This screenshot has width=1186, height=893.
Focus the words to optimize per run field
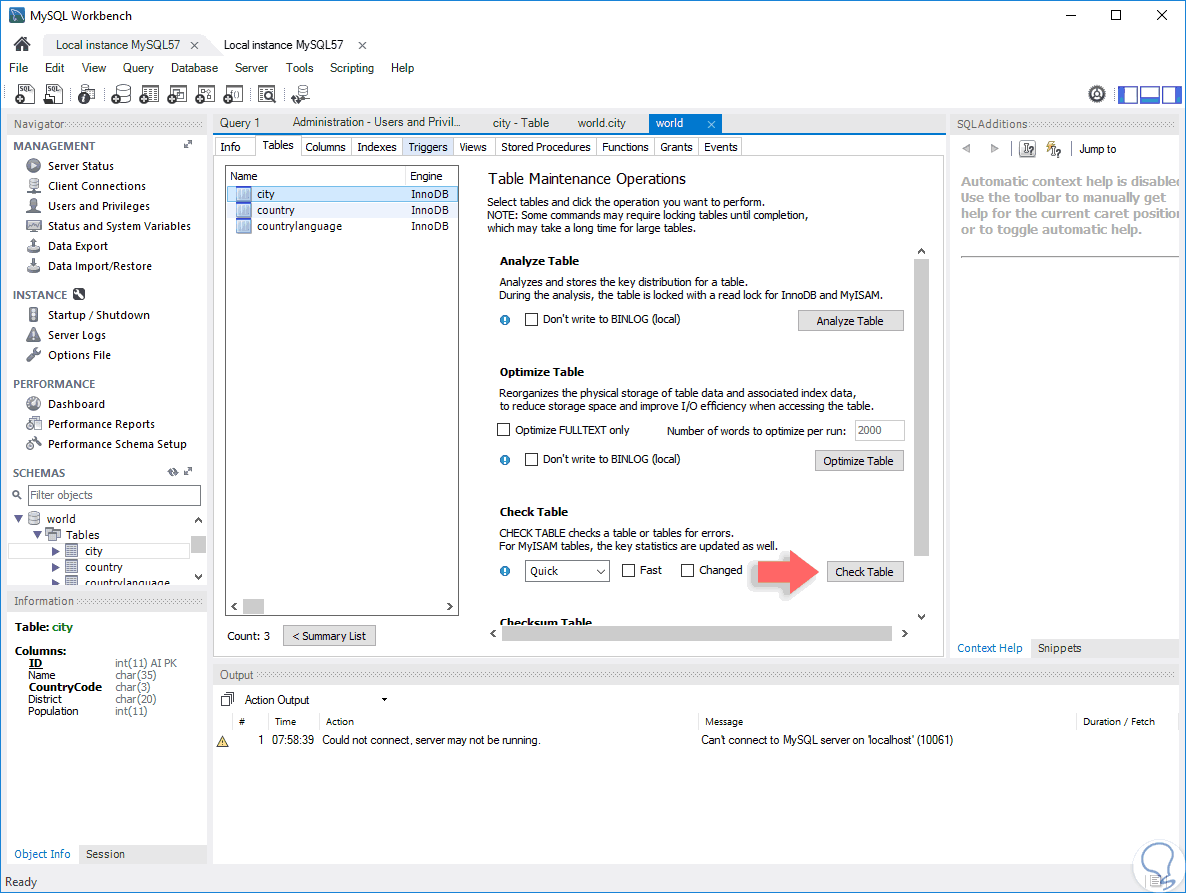tap(880, 430)
